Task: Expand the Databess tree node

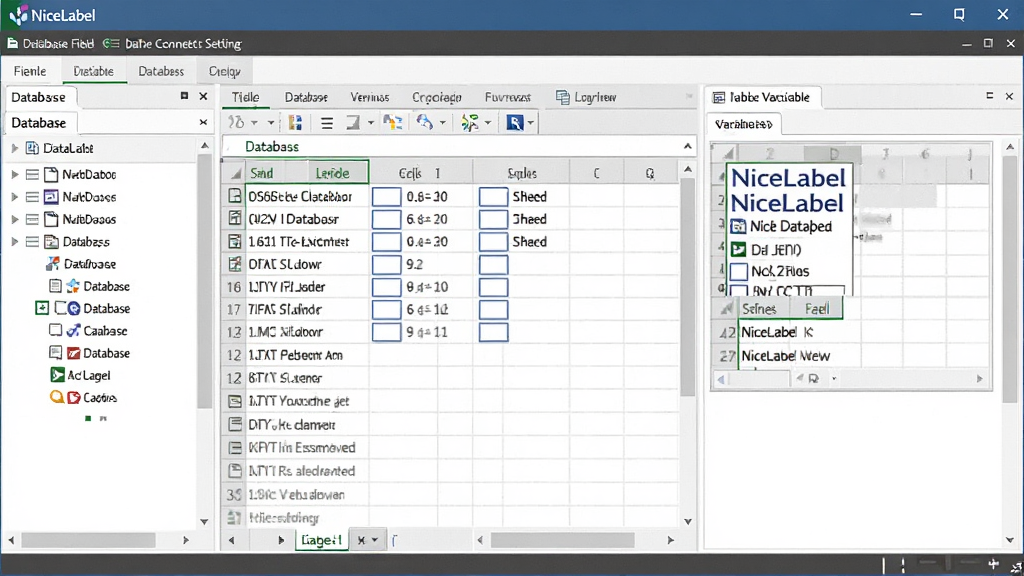Action: click(14, 242)
